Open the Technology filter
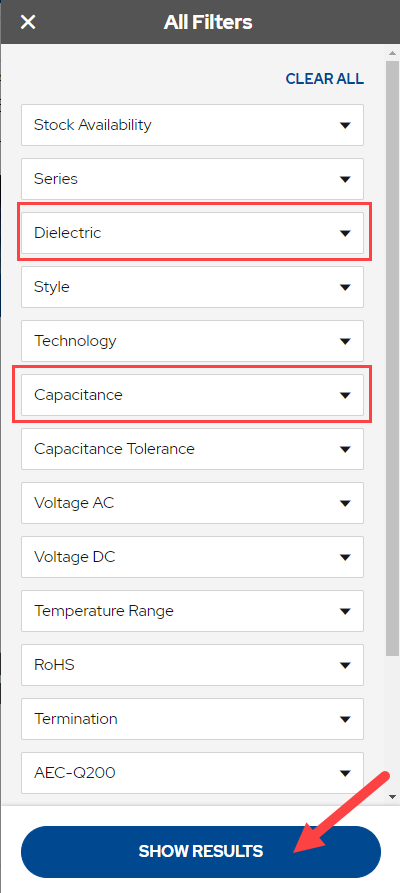The image size is (400, 893). click(193, 341)
